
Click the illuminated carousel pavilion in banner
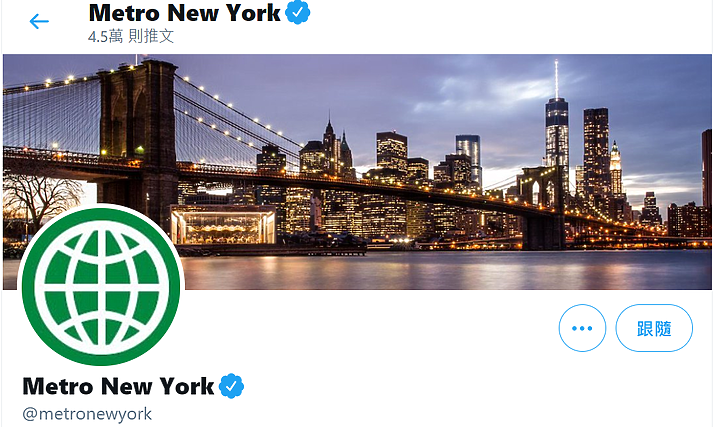tap(223, 225)
